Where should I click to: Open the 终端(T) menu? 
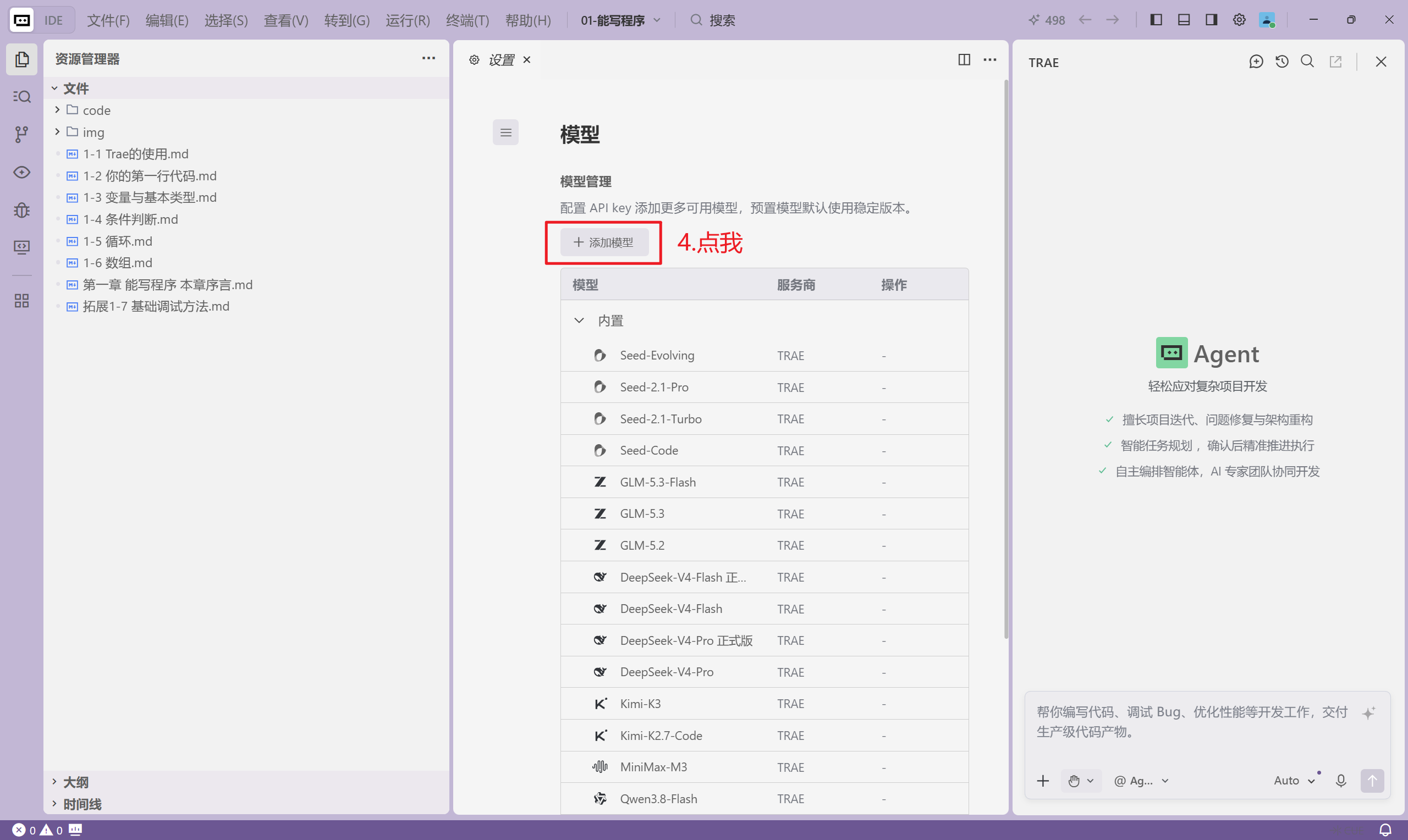click(468, 20)
